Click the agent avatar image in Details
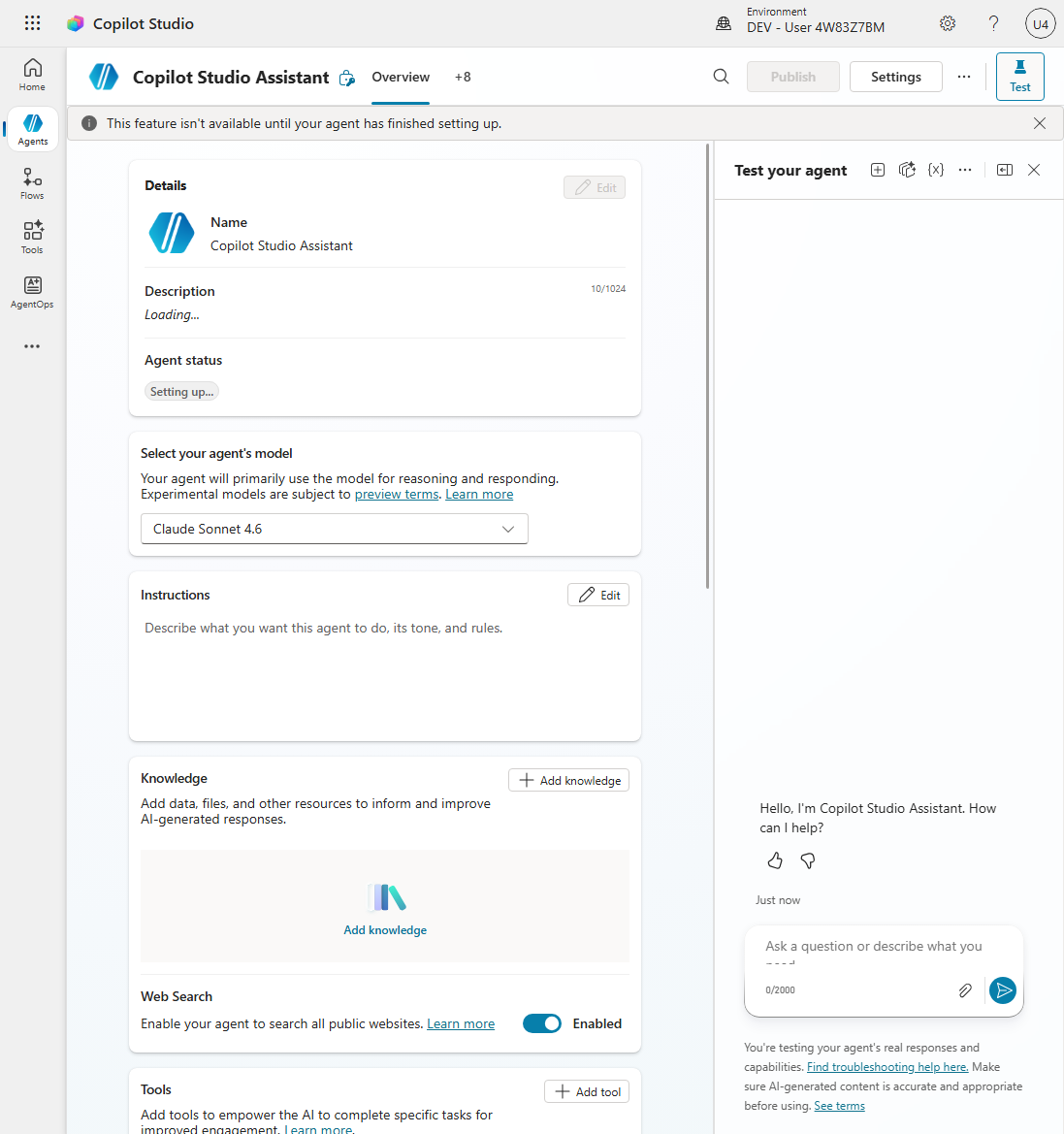 (x=172, y=233)
